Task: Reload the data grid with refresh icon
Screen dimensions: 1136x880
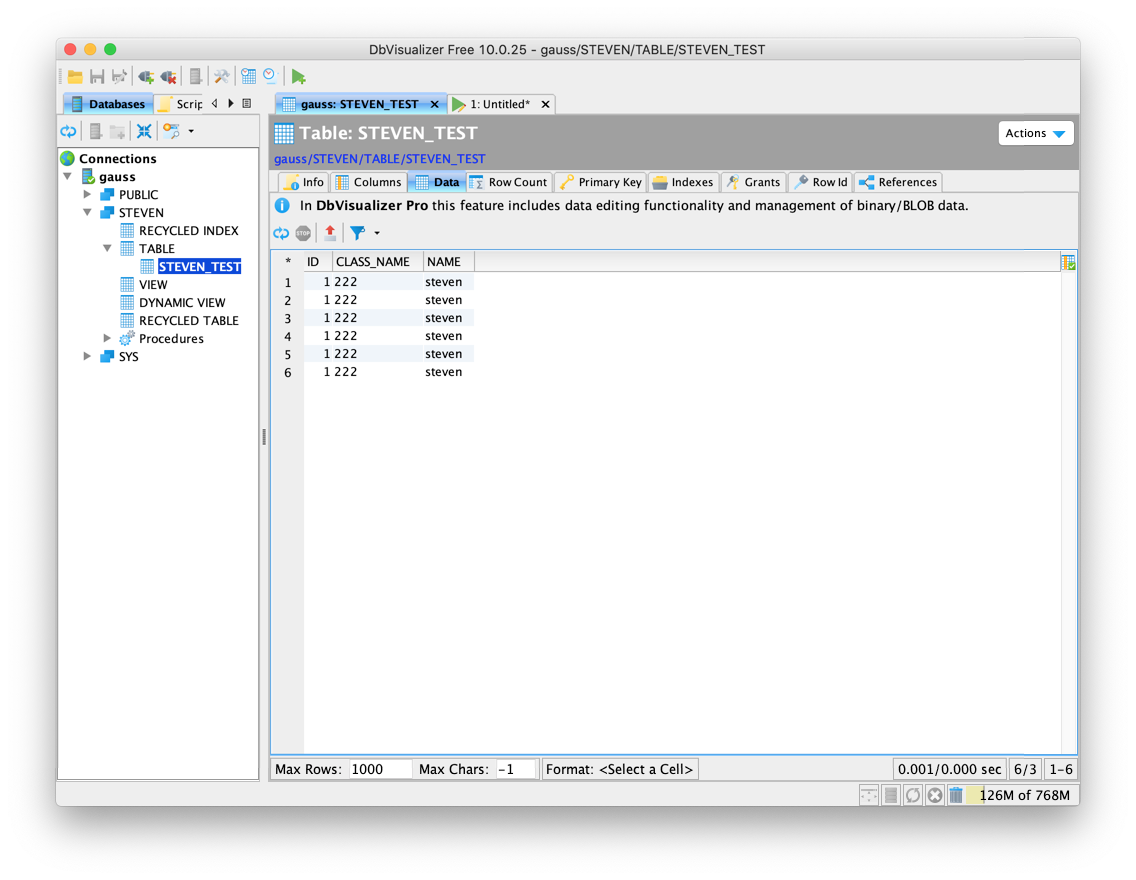Action: click(x=281, y=233)
